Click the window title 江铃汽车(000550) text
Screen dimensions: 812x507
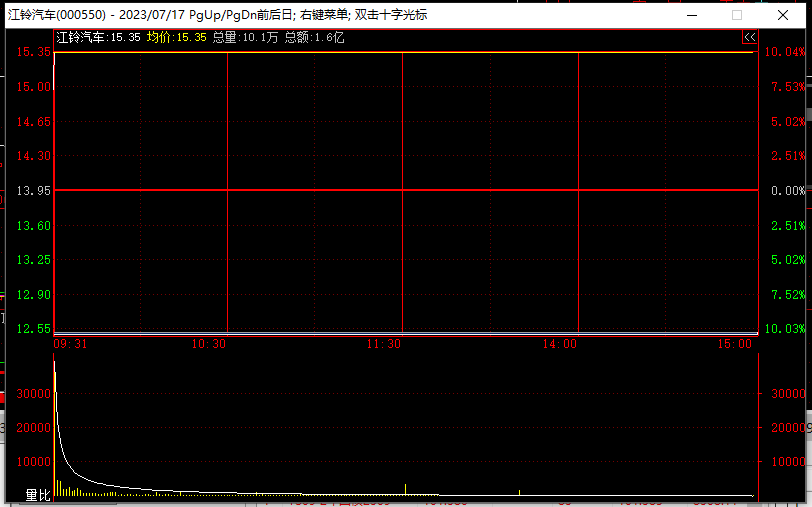pyautogui.click(x=57, y=15)
